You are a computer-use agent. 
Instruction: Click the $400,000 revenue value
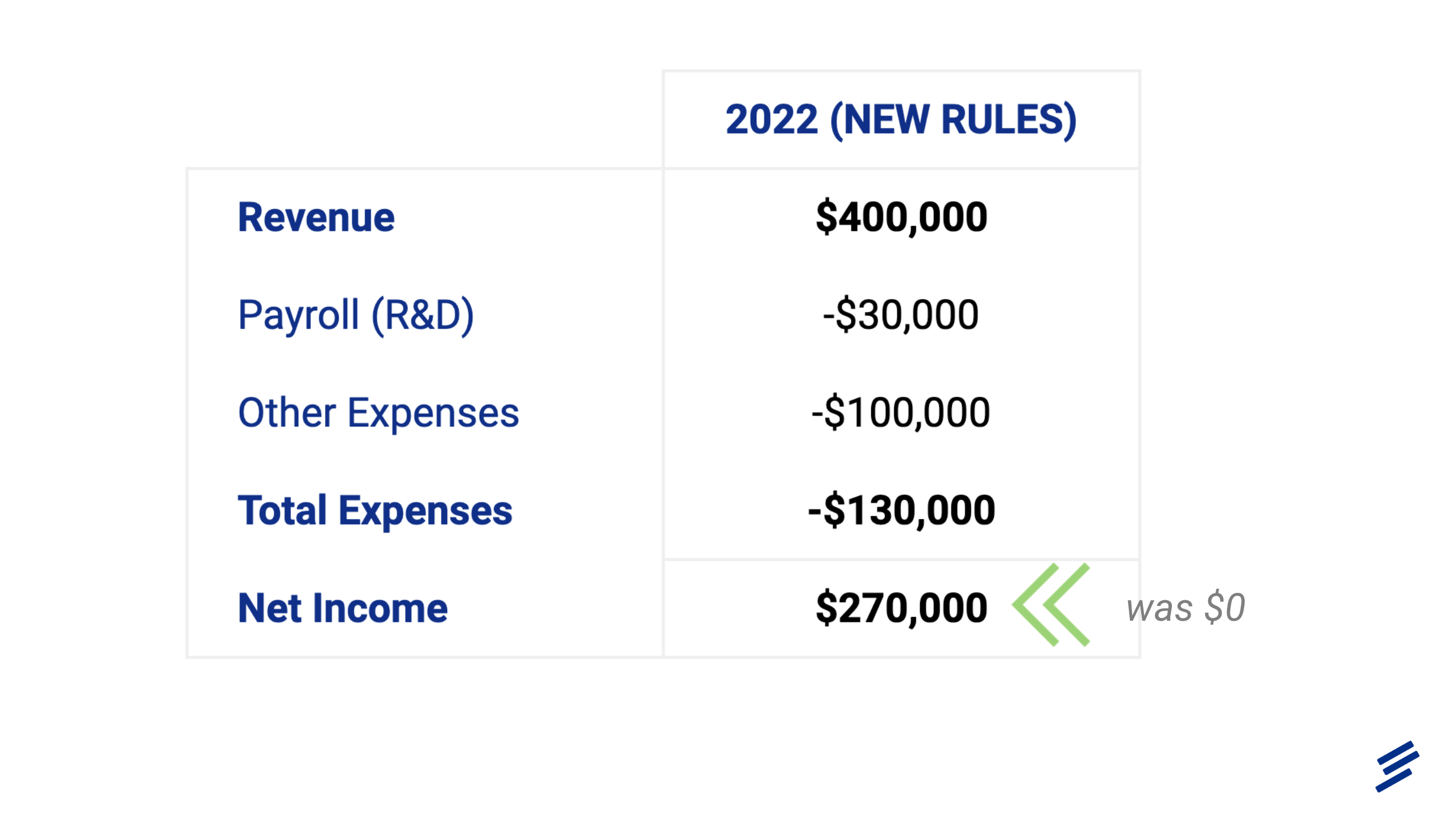pos(901,217)
